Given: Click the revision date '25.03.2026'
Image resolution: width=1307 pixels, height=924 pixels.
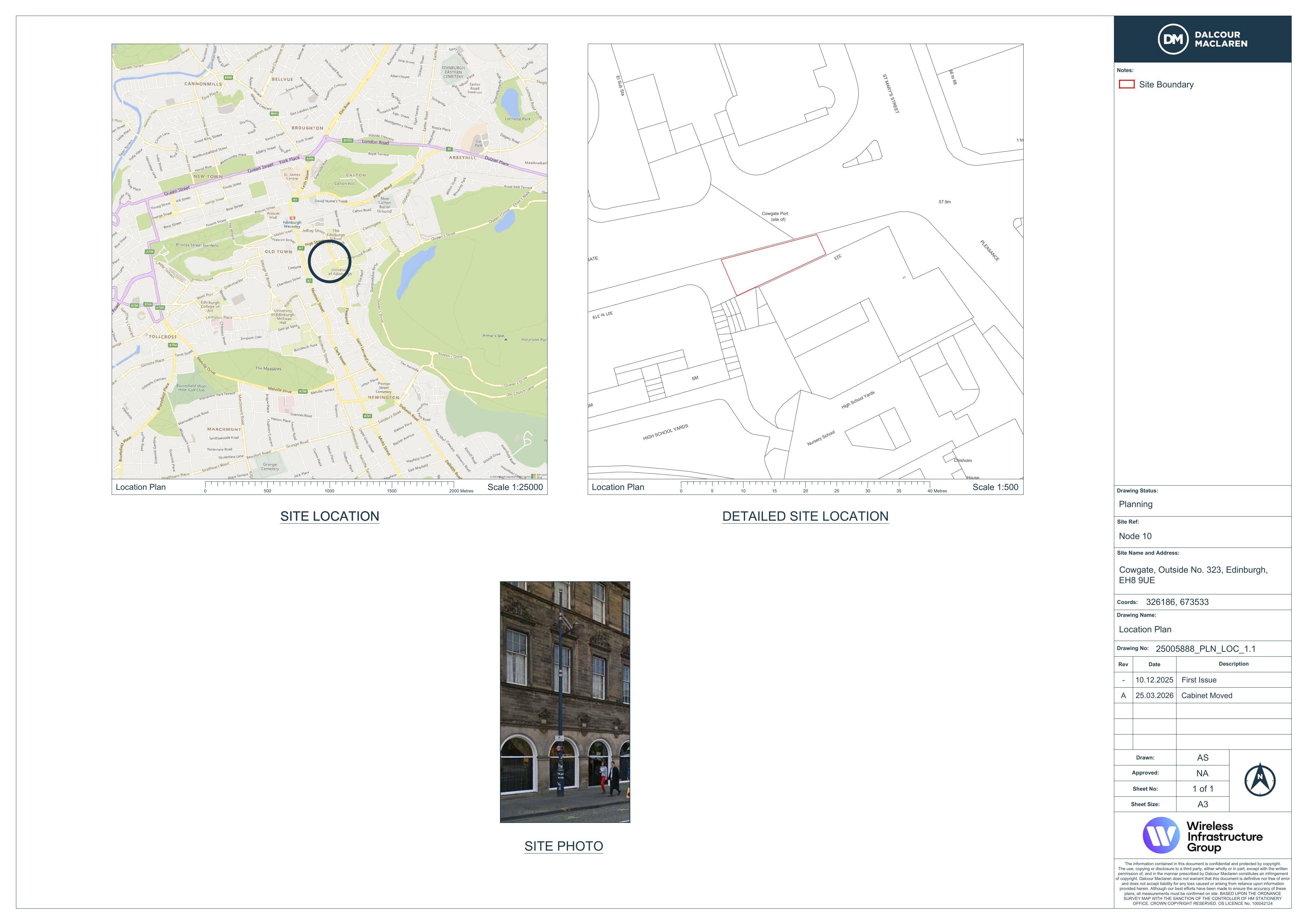Looking at the screenshot, I should 1154,696.
